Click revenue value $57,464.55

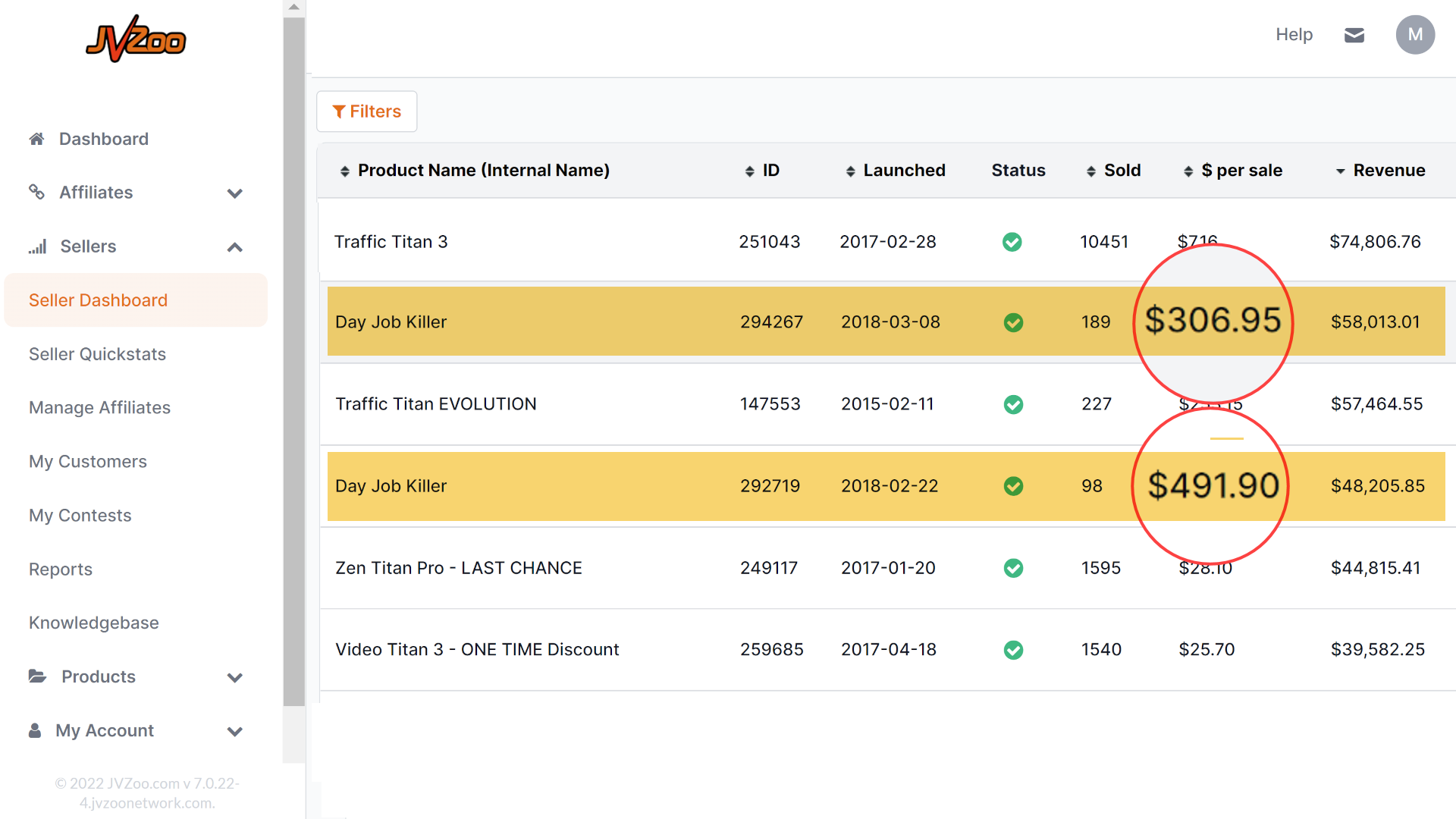[1377, 404]
